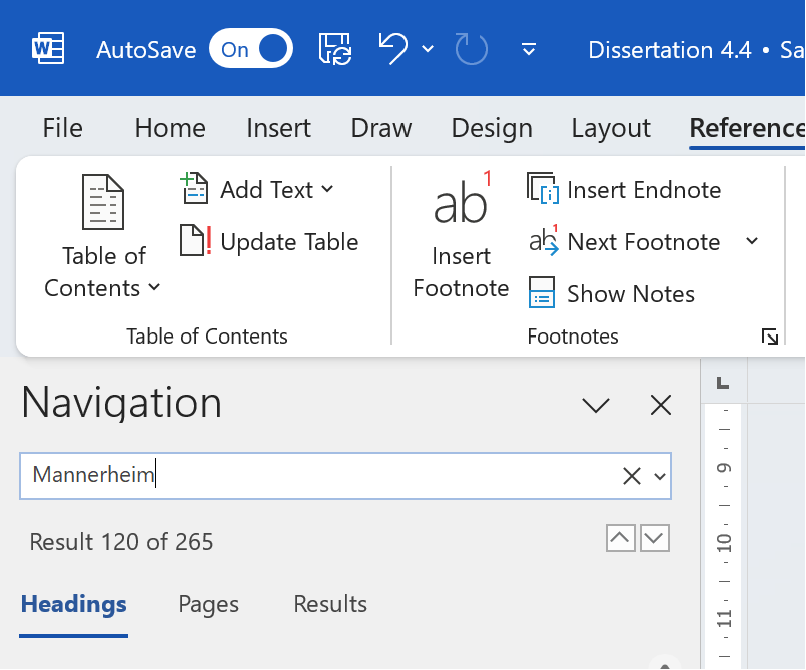Show the Results tab in Navigation
806x670 pixels.
[330, 605]
